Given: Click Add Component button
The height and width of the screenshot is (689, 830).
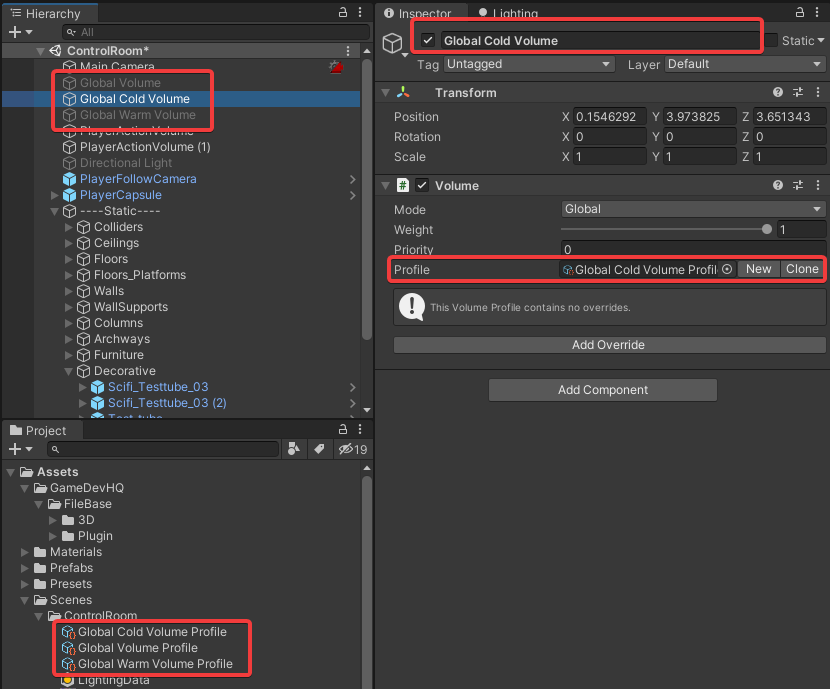Looking at the screenshot, I should coord(602,390).
